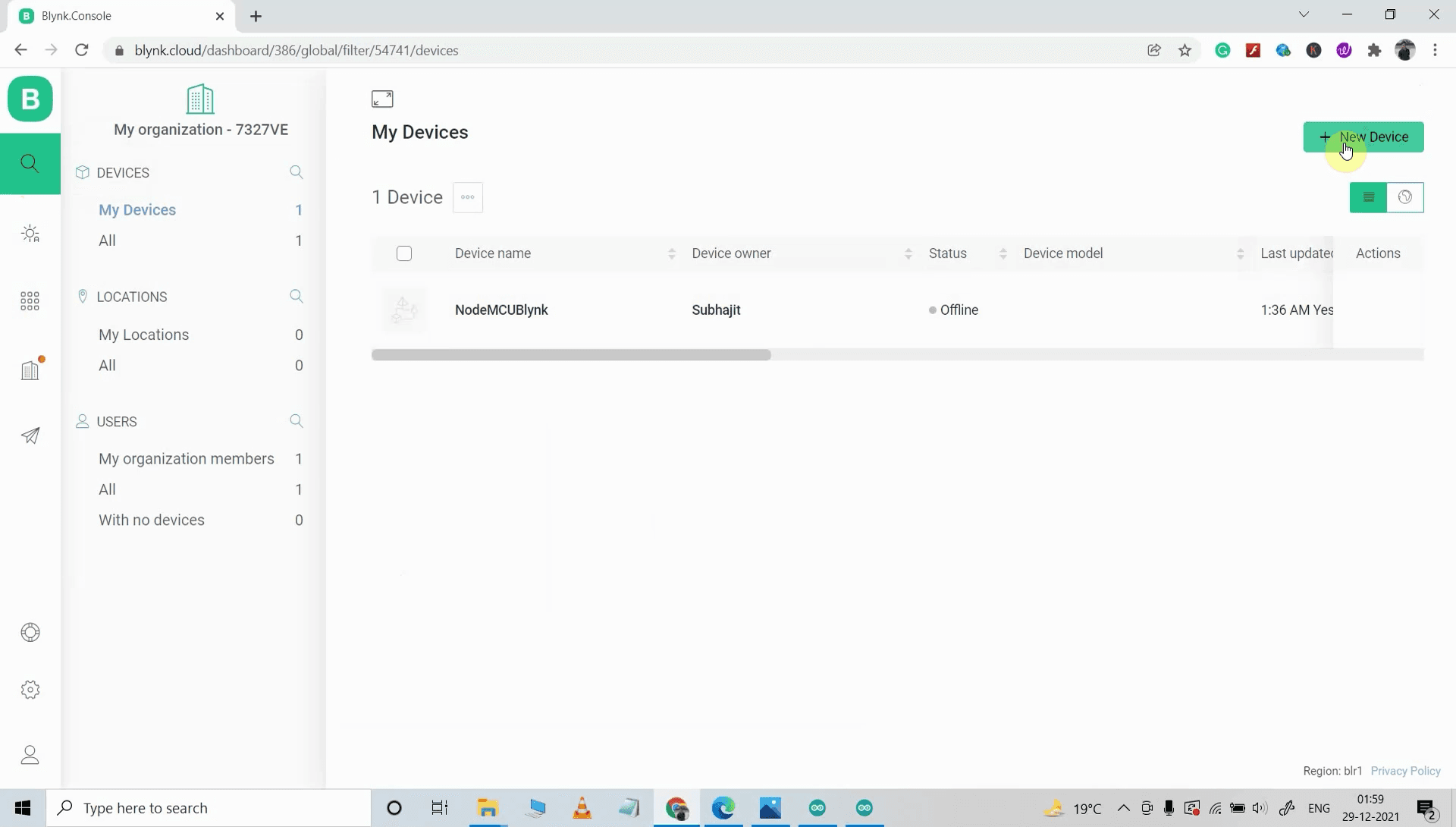Select the checkbox on the NodeMCUBlynk row

404,310
